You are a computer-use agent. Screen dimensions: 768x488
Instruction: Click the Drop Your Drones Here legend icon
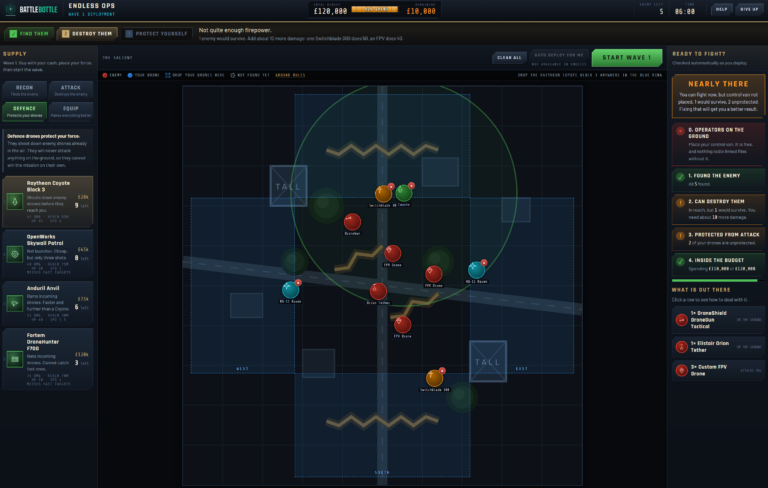(x=168, y=75)
